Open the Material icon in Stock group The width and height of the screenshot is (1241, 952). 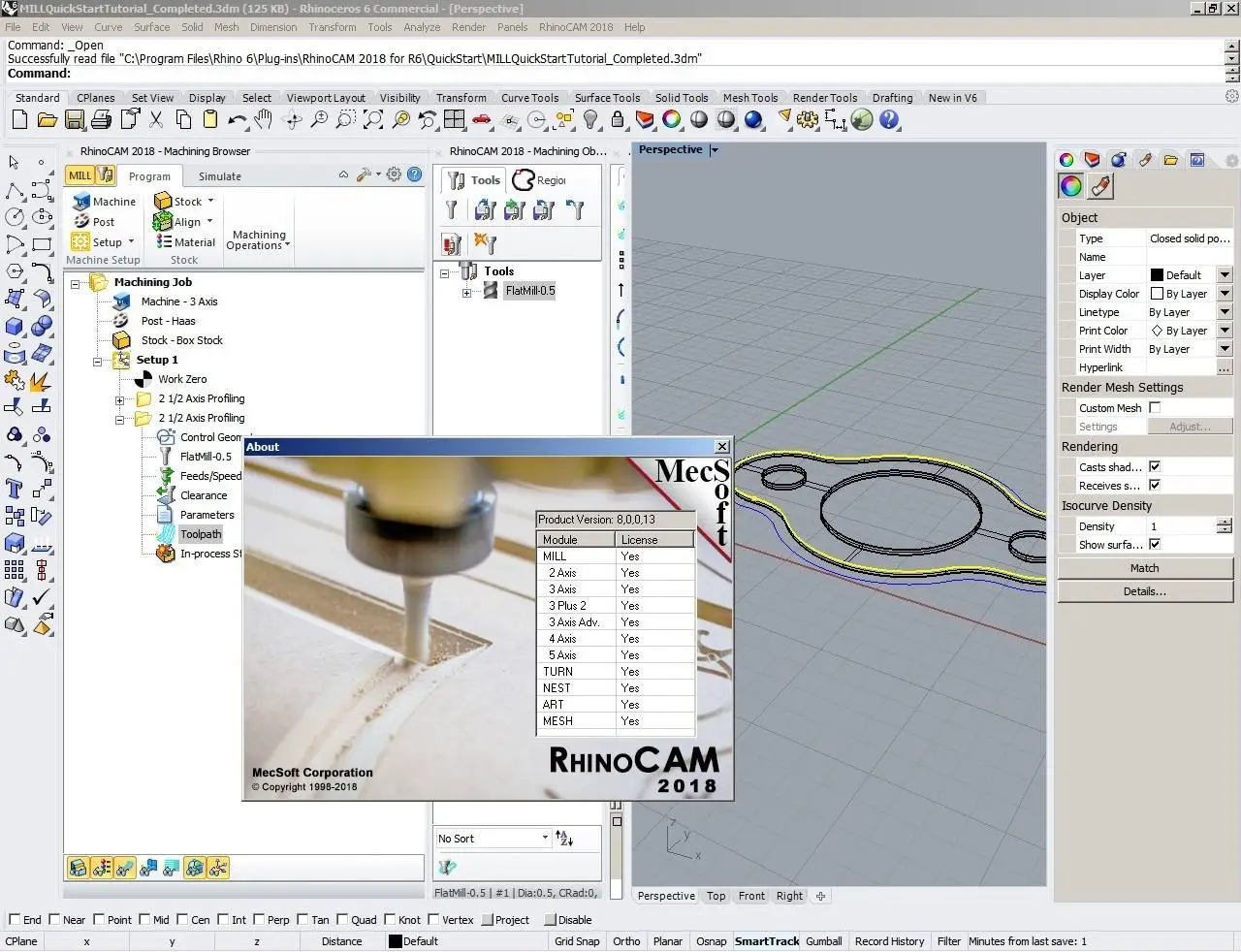click(163, 242)
